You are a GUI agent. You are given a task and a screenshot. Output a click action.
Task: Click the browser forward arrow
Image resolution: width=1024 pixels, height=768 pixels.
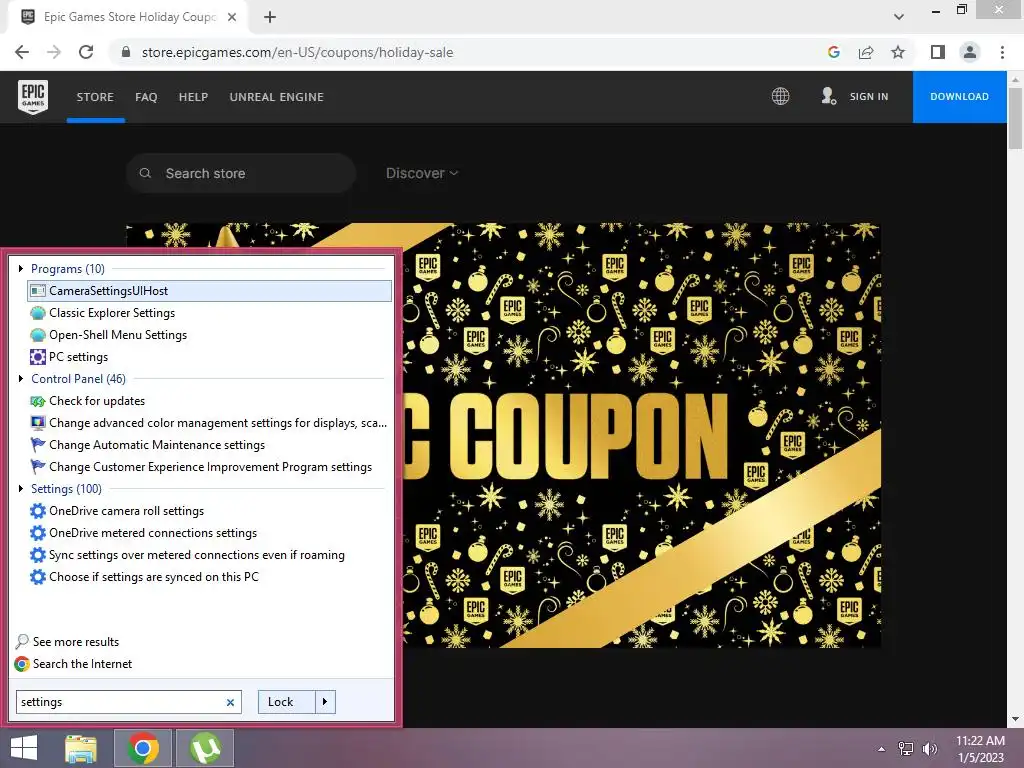pos(54,52)
